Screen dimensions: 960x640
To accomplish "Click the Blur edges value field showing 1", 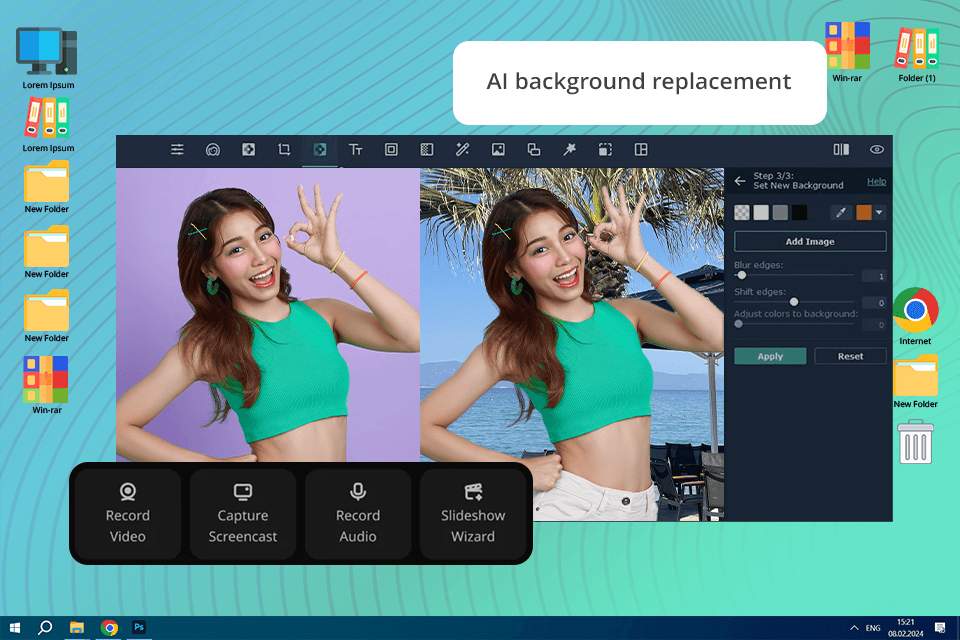I will tap(874, 276).
